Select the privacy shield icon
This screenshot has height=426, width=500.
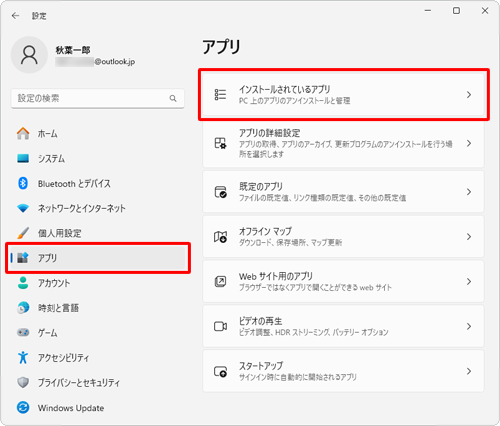click(23, 382)
